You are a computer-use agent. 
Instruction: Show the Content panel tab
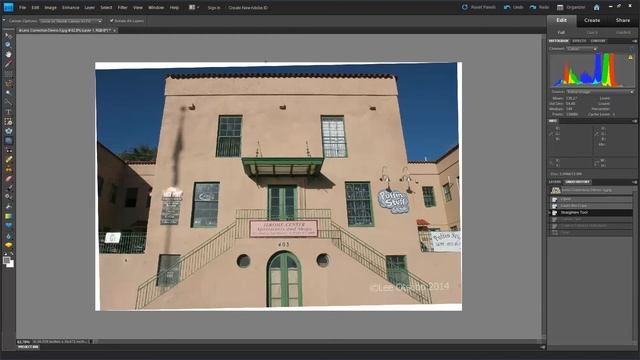coord(598,41)
